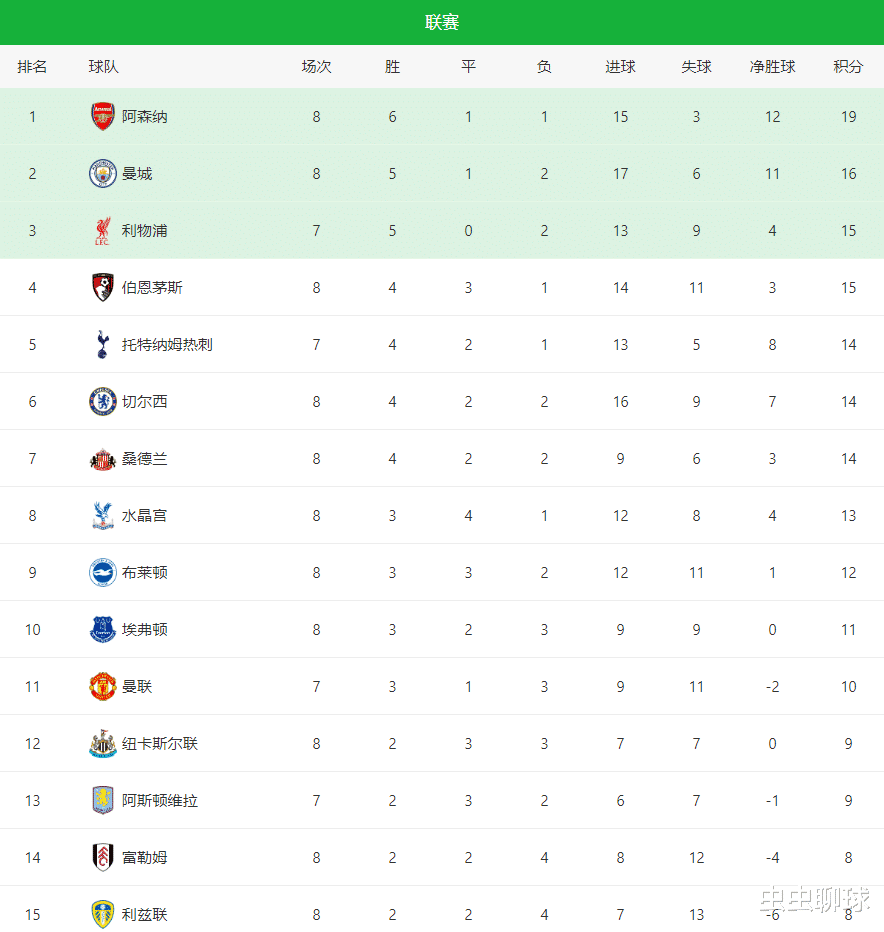Click the Chelsea club badge
Screen dimensions: 884x932
tap(103, 402)
